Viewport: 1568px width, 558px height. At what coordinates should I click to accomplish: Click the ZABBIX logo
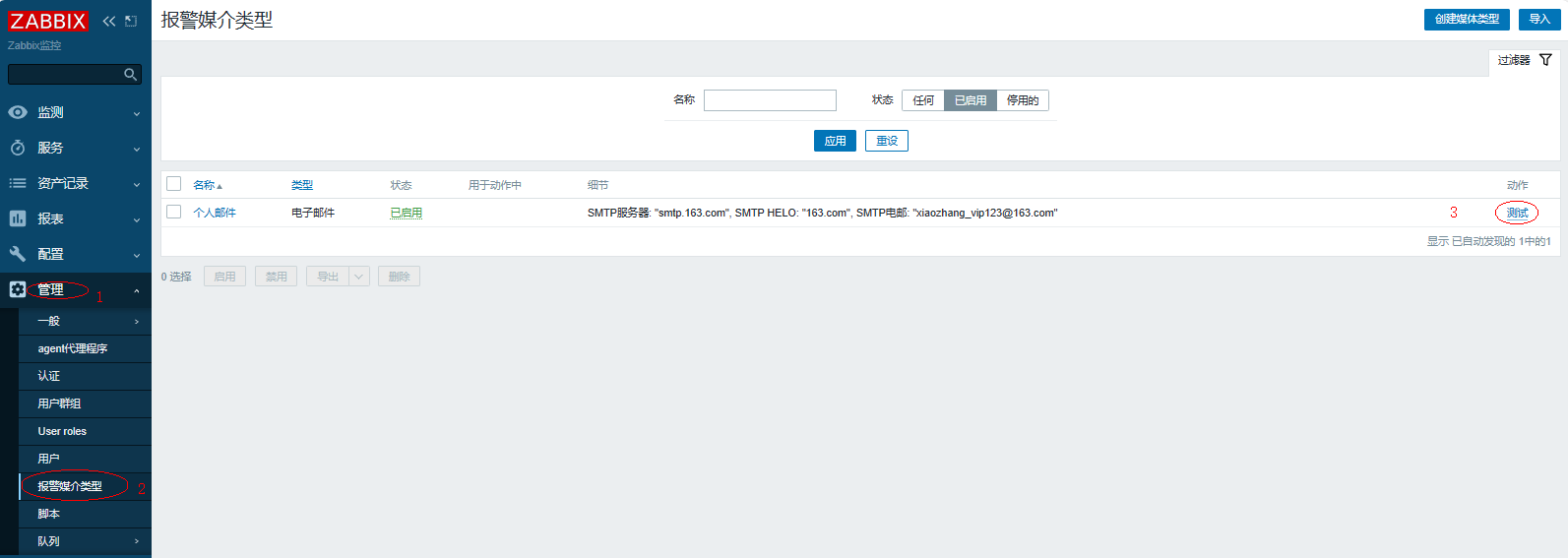(x=47, y=21)
